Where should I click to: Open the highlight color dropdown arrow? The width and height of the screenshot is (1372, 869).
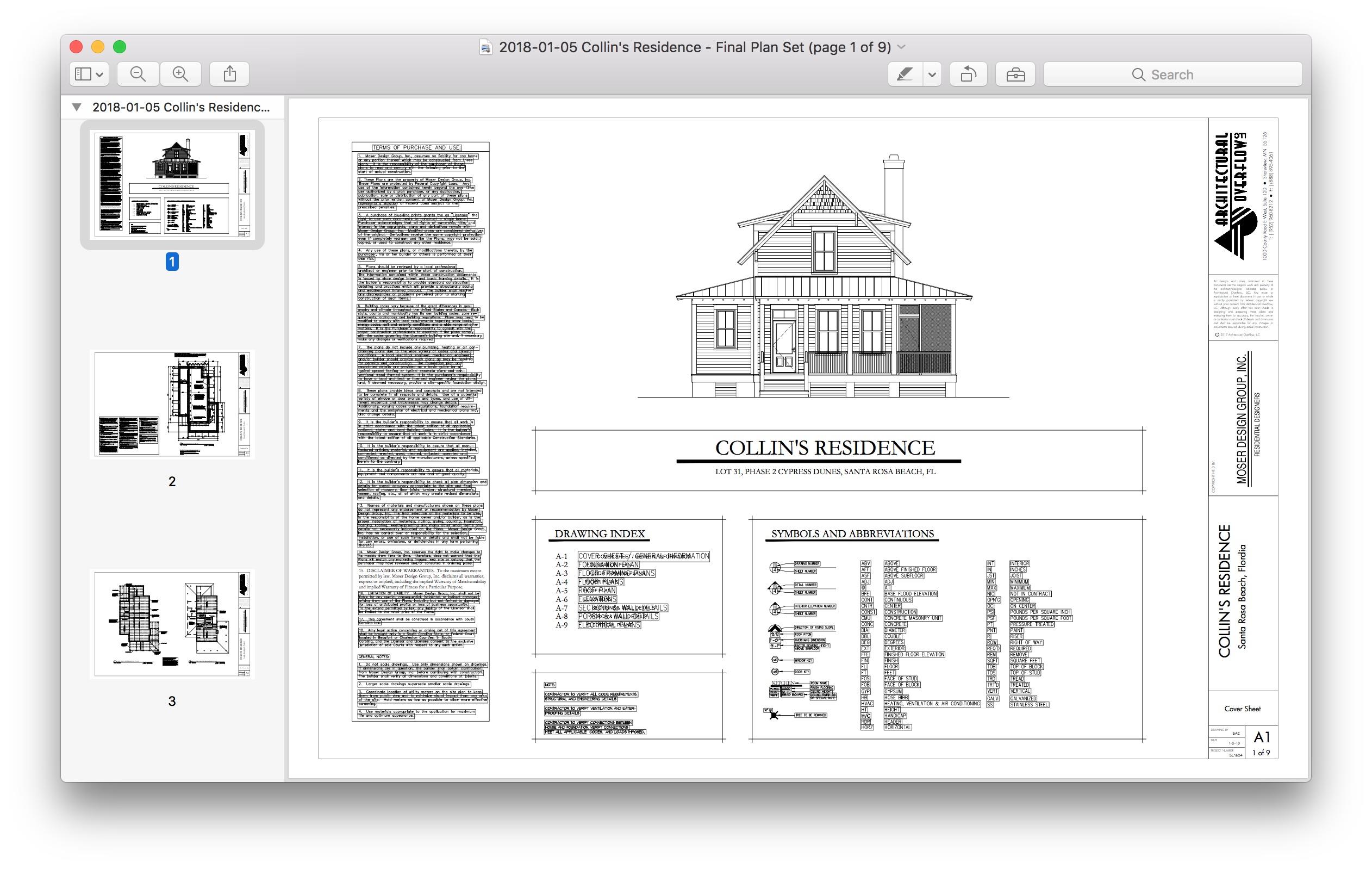pyautogui.click(x=932, y=75)
